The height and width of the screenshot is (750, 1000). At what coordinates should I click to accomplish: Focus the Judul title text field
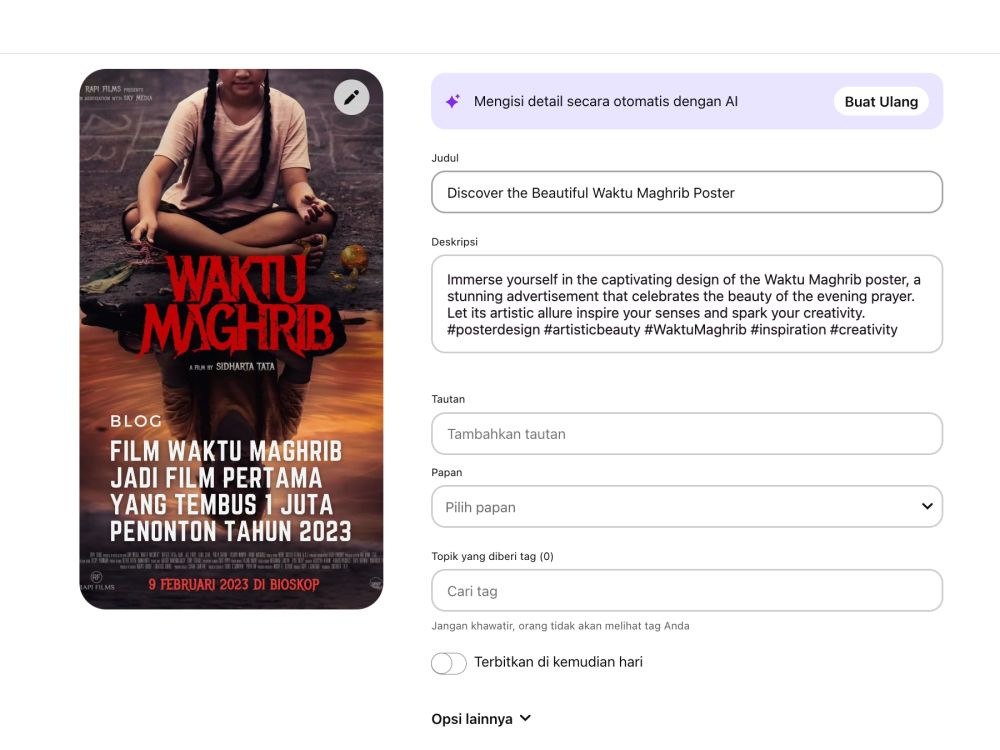click(x=687, y=192)
